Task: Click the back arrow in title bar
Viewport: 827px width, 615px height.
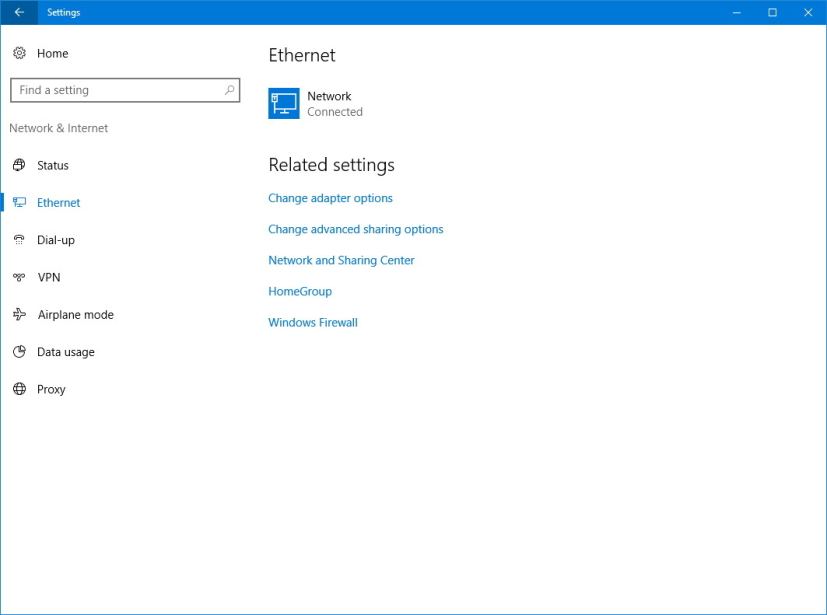Action: (x=19, y=12)
